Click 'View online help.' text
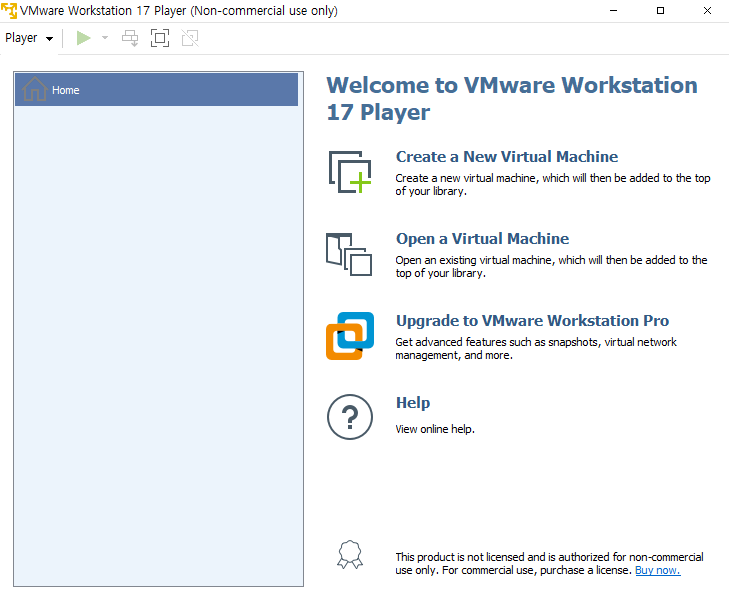729x597 pixels. pyautogui.click(x=435, y=429)
